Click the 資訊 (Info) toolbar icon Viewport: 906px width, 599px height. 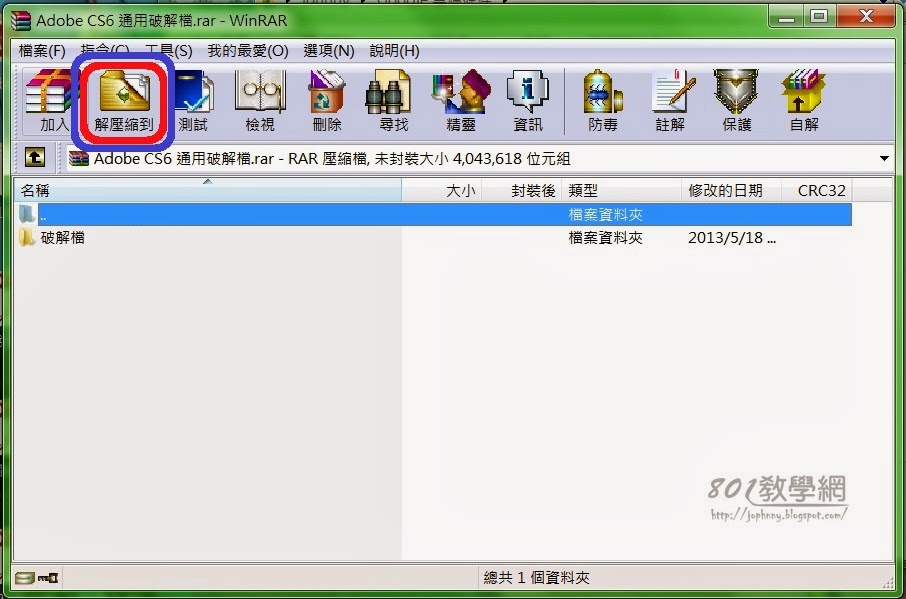tap(528, 99)
